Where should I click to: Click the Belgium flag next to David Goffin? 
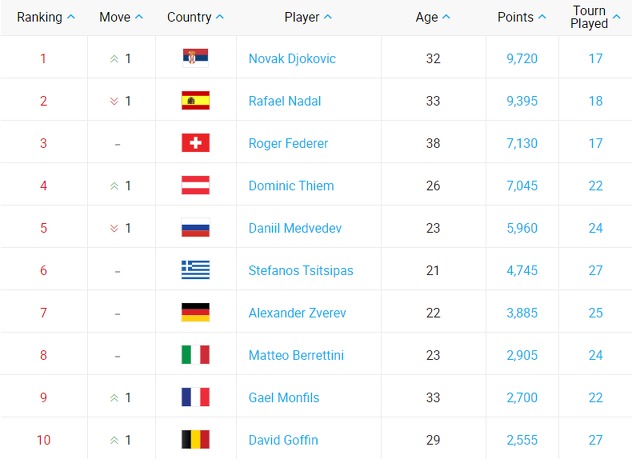tap(195, 440)
